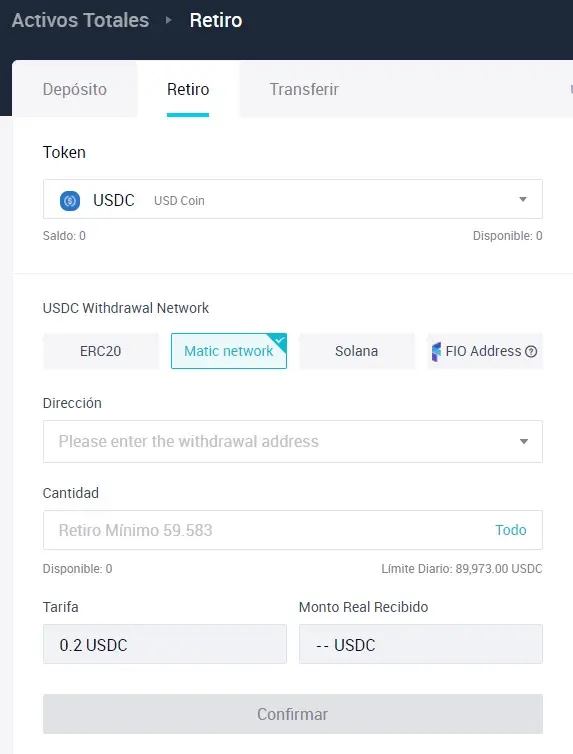Click the FIO protocol logo icon
The image size is (573, 754).
click(436, 352)
